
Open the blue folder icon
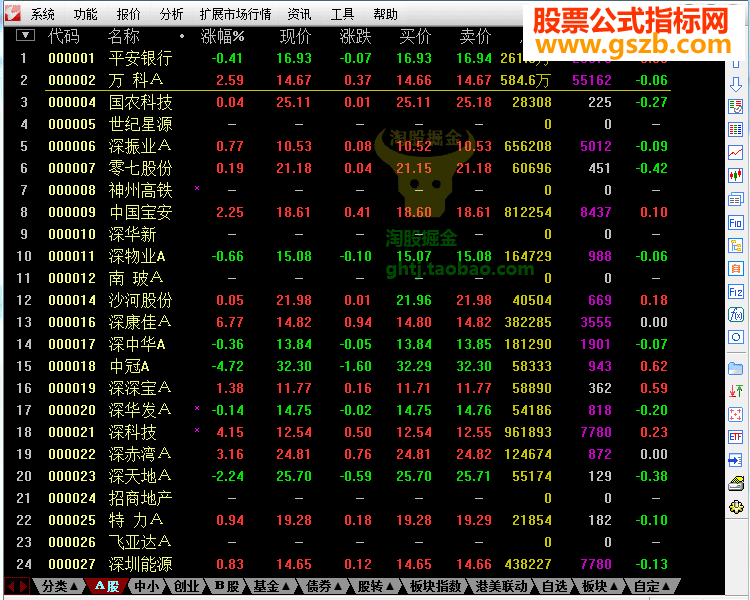click(x=736, y=368)
